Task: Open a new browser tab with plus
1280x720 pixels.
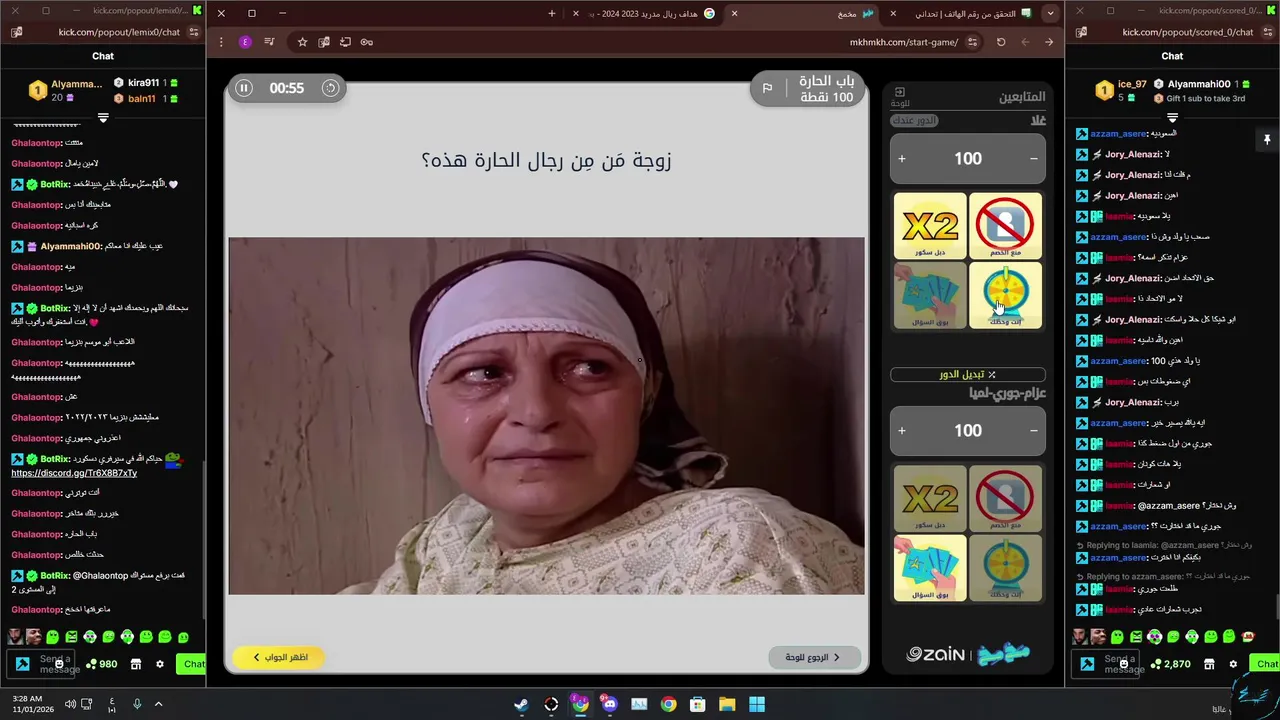Action: pyautogui.click(x=552, y=13)
